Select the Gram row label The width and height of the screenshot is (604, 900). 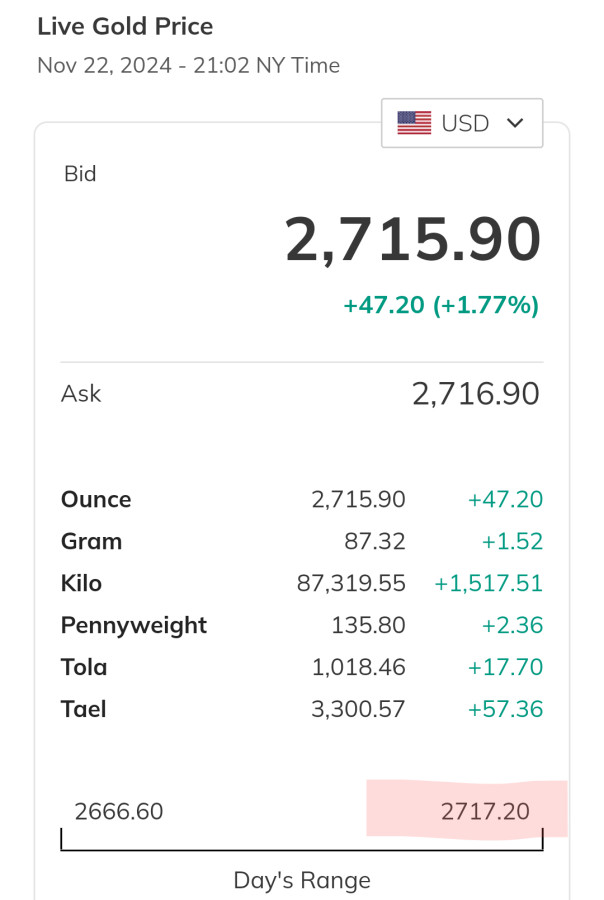pyautogui.click(x=91, y=541)
